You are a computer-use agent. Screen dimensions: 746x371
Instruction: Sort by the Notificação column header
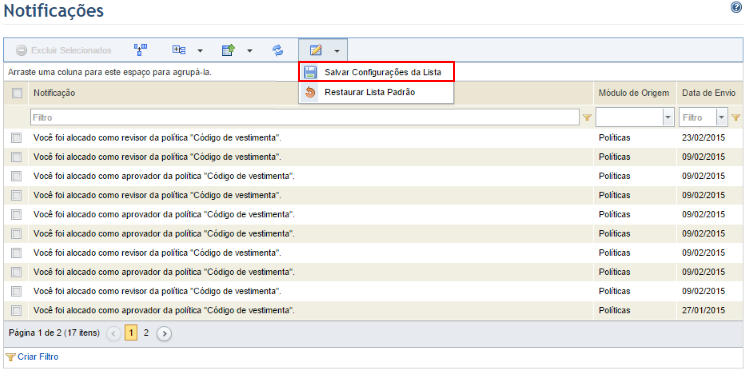[54, 93]
